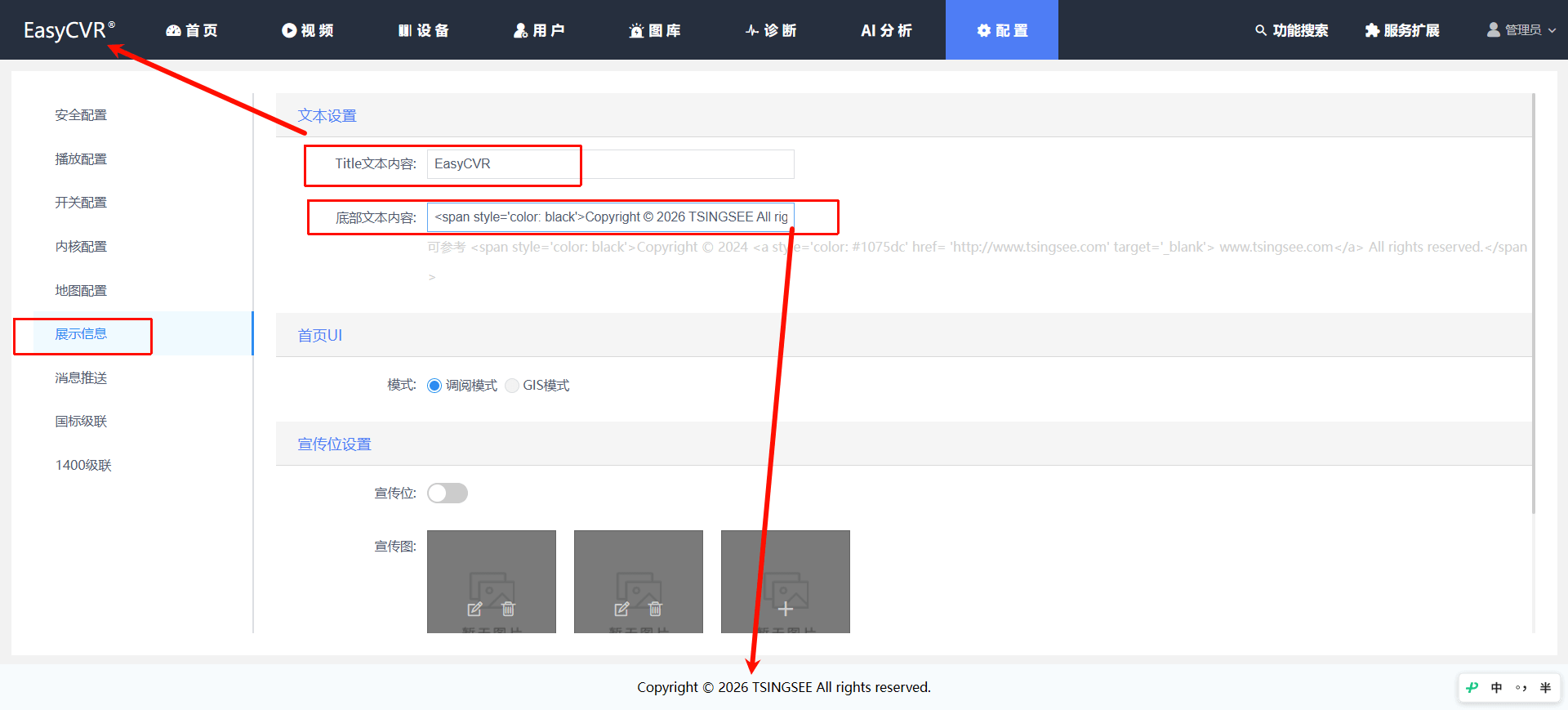Add a promo image with the plus icon
The width and height of the screenshot is (1568, 710).
[x=785, y=609]
